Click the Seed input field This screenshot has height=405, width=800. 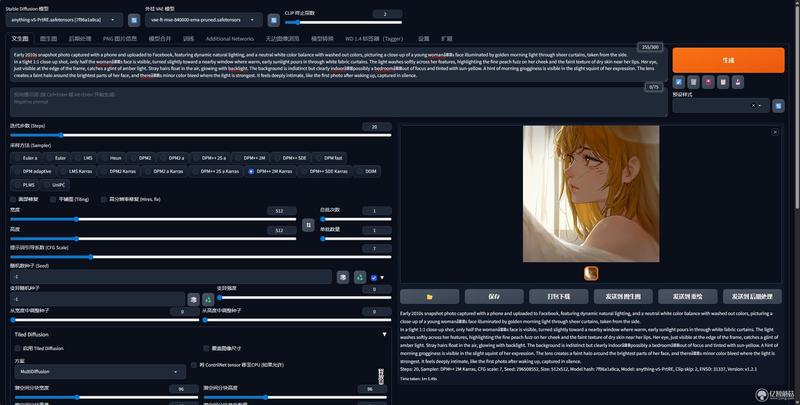(x=171, y=277)
